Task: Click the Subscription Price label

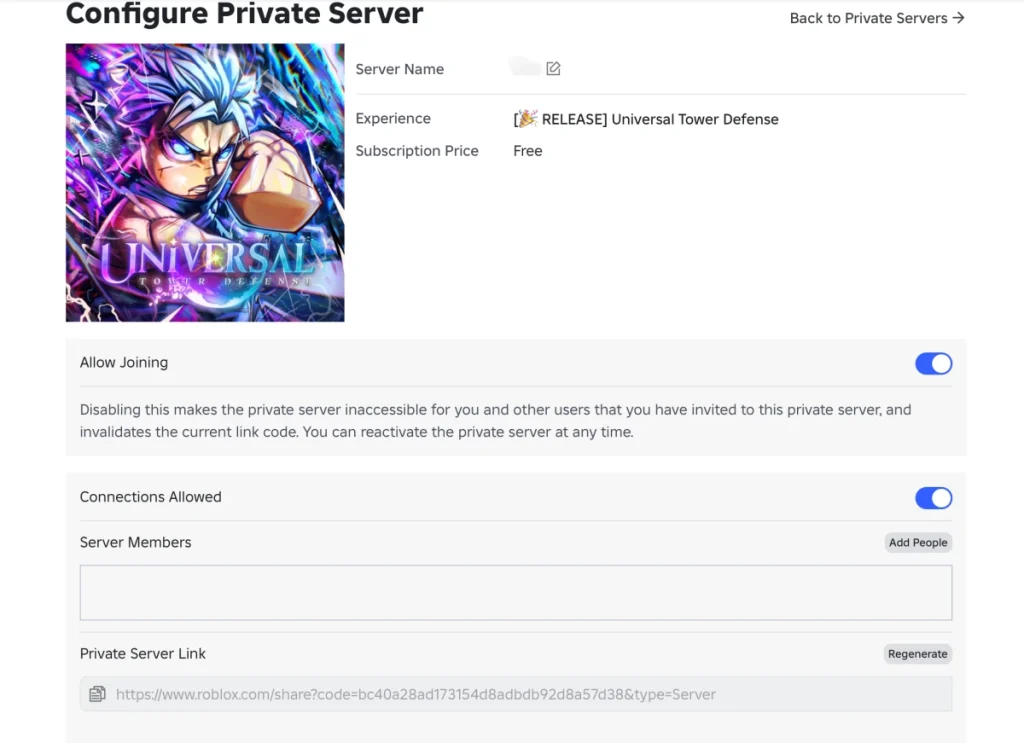Action: 417,151
